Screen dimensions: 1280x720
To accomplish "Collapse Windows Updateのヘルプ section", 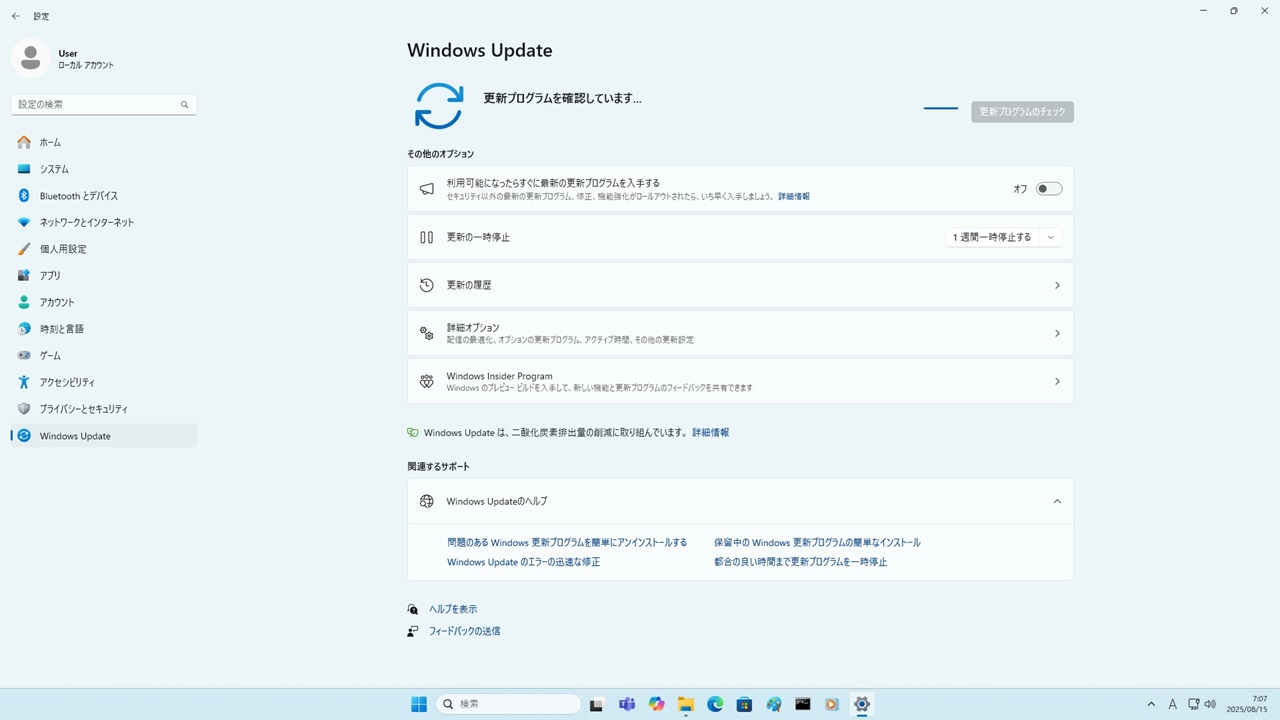I will point(1057,501).
